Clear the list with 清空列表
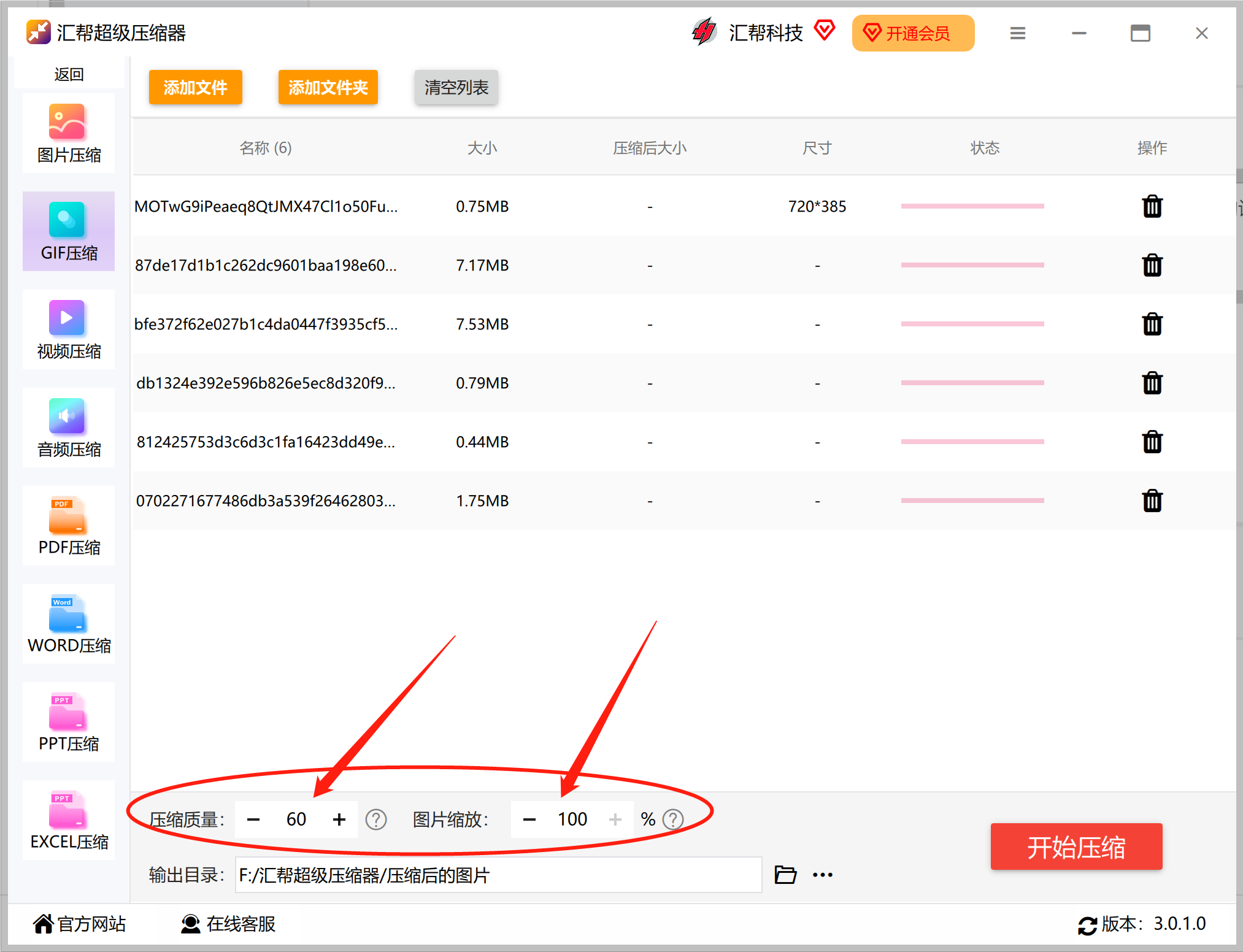 pyautogui.click(x=456, y=87)
